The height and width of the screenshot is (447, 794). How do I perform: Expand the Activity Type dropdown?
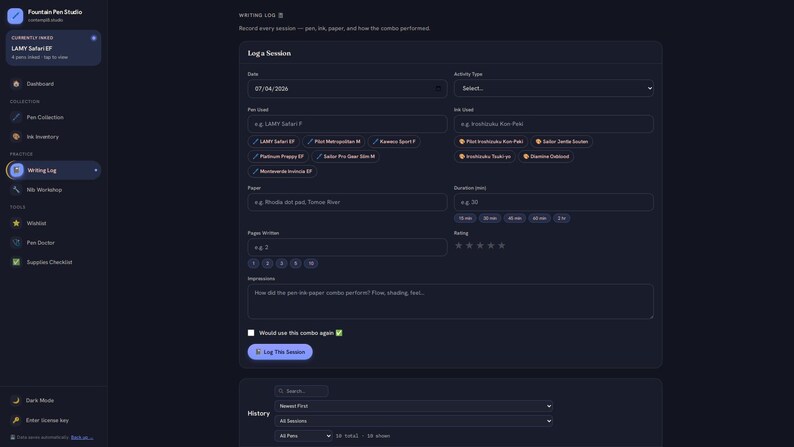(x=553, y=88)
